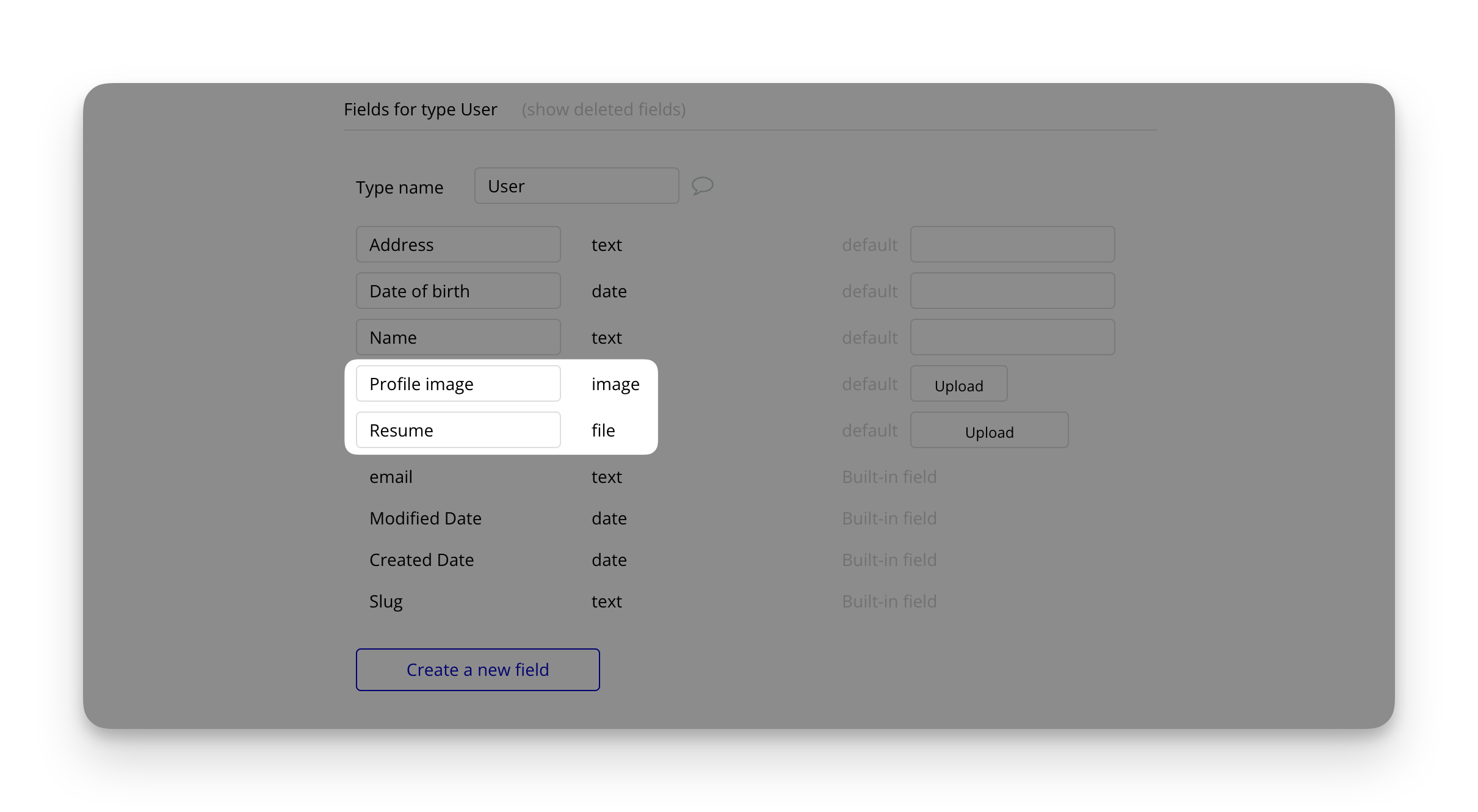Click the image type label of Profile image

click(615, 384)
